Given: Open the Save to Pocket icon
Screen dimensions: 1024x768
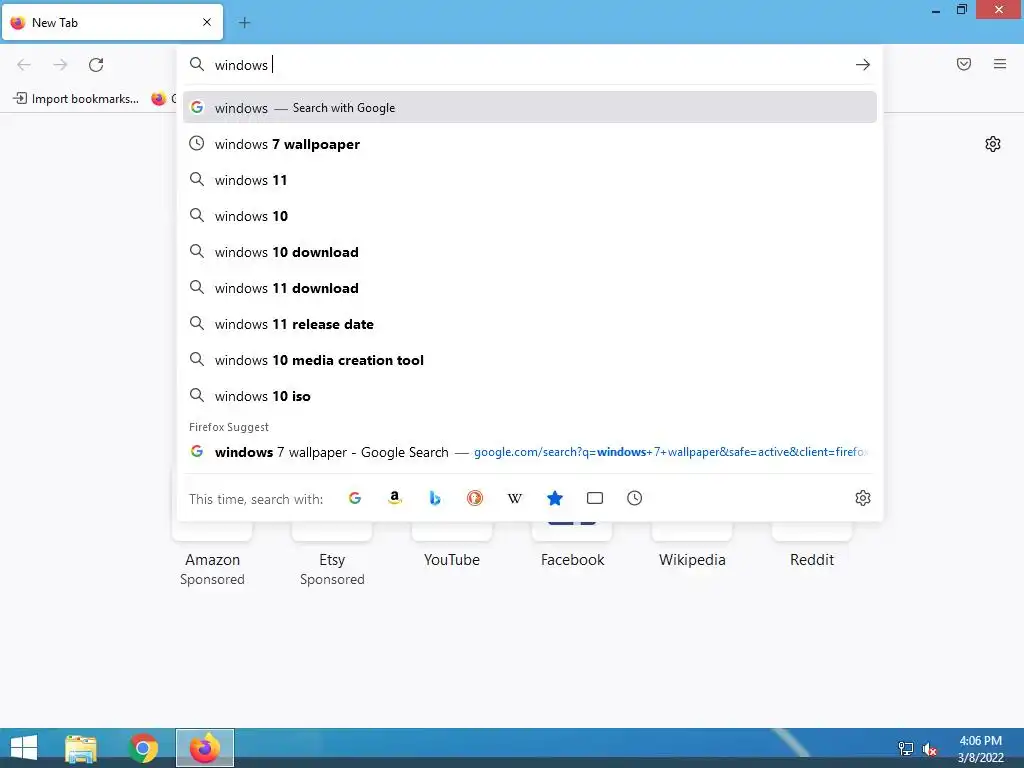Looking at the screenshot, I should (964, 64).
